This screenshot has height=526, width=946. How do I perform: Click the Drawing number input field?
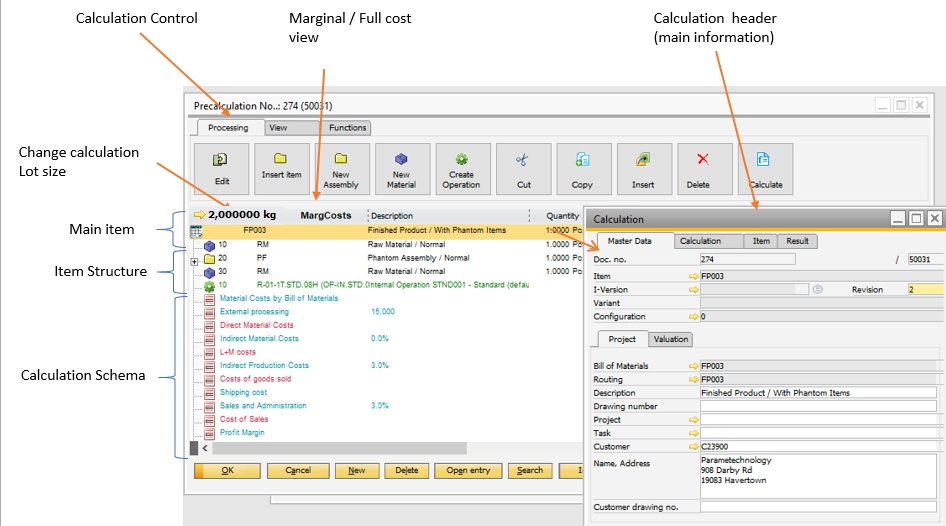pos(817,406)
